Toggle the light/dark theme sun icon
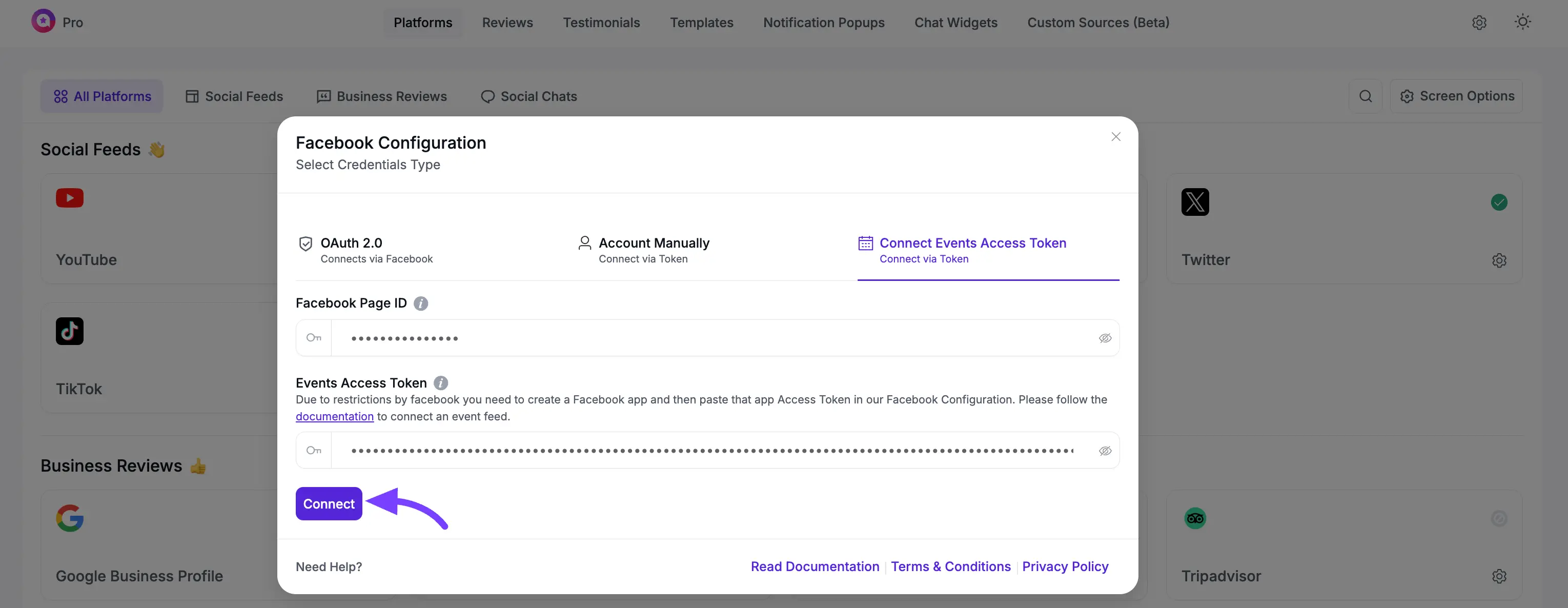Image resolution: width=1568 pixels, height=608 pixels. pyautogui.click(x=1522, y=23)
